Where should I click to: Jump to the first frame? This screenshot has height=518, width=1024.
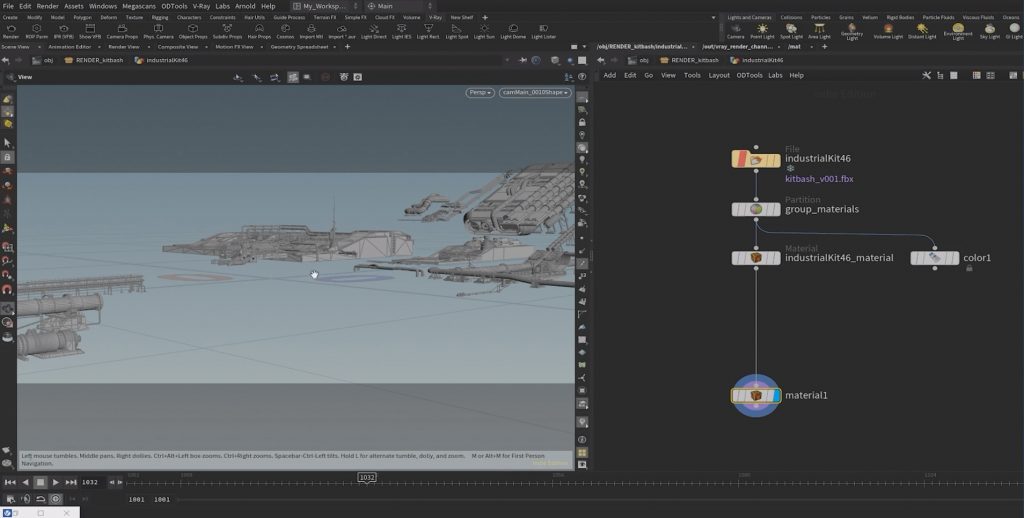(x=10, y=482)
